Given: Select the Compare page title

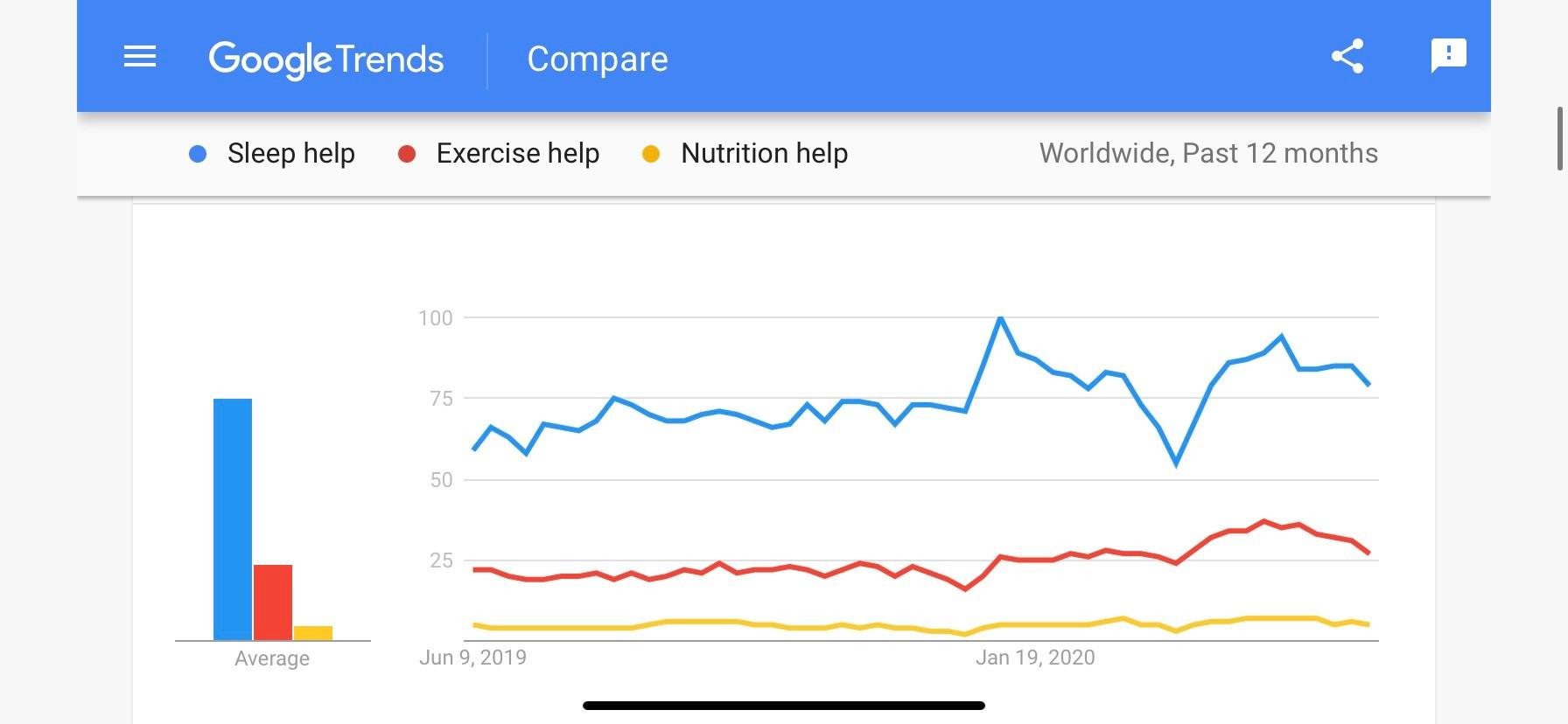Looking at the screenshot, I should click(x=597, y=59).
